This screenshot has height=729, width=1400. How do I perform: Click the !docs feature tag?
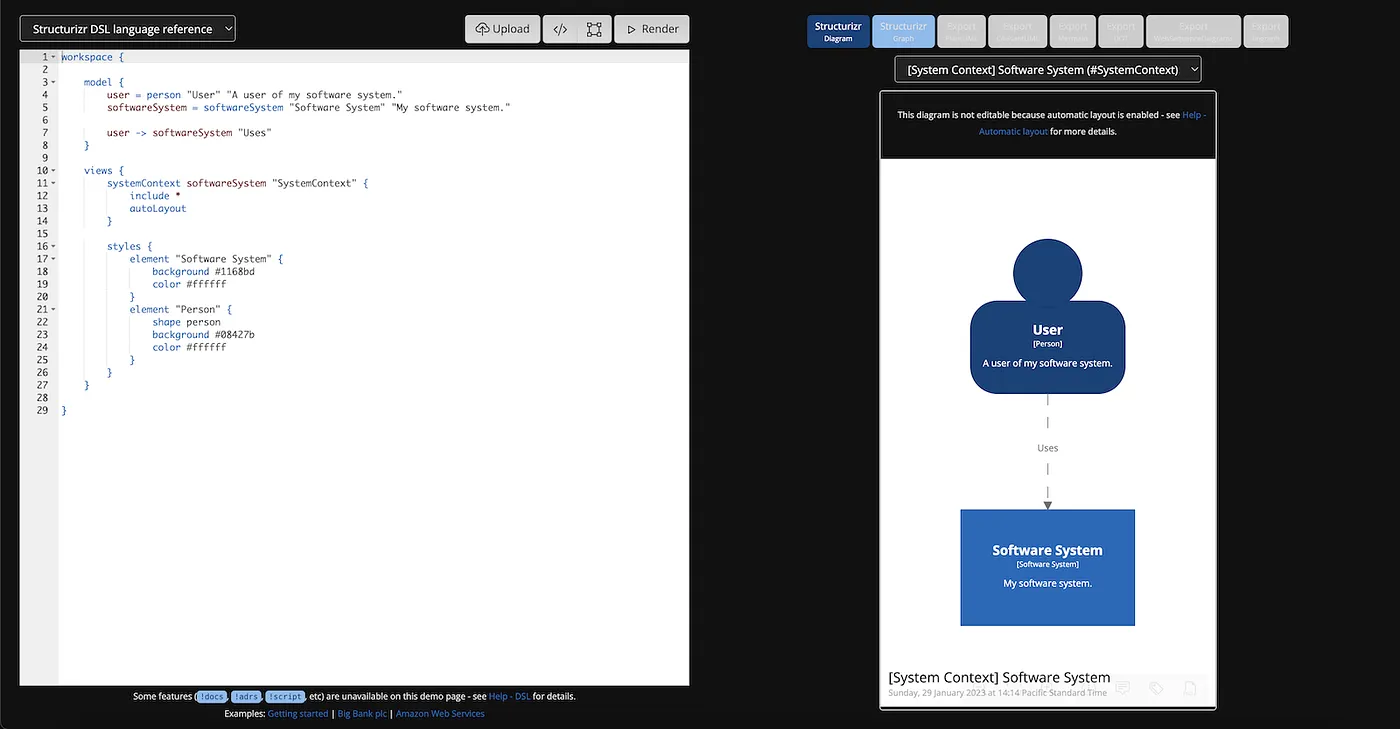pos(212,696)
